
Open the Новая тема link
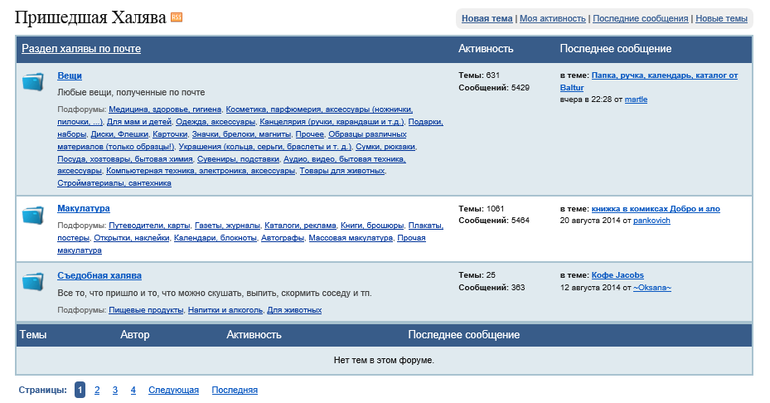coord(487,18)
